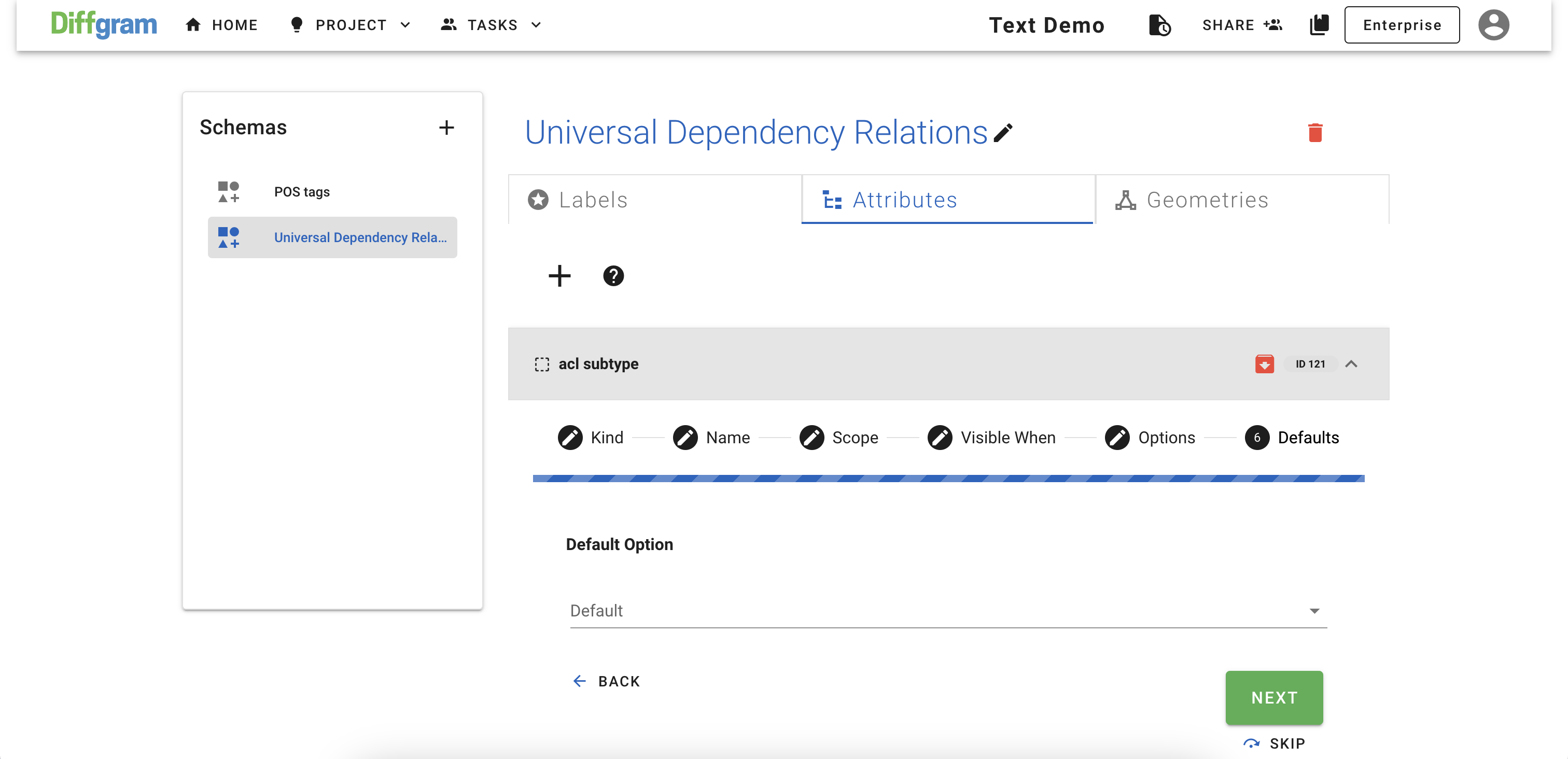Viewport: 1568px width, 759px height.
Task: Add a new attribute with large plus
Action: 559,276
